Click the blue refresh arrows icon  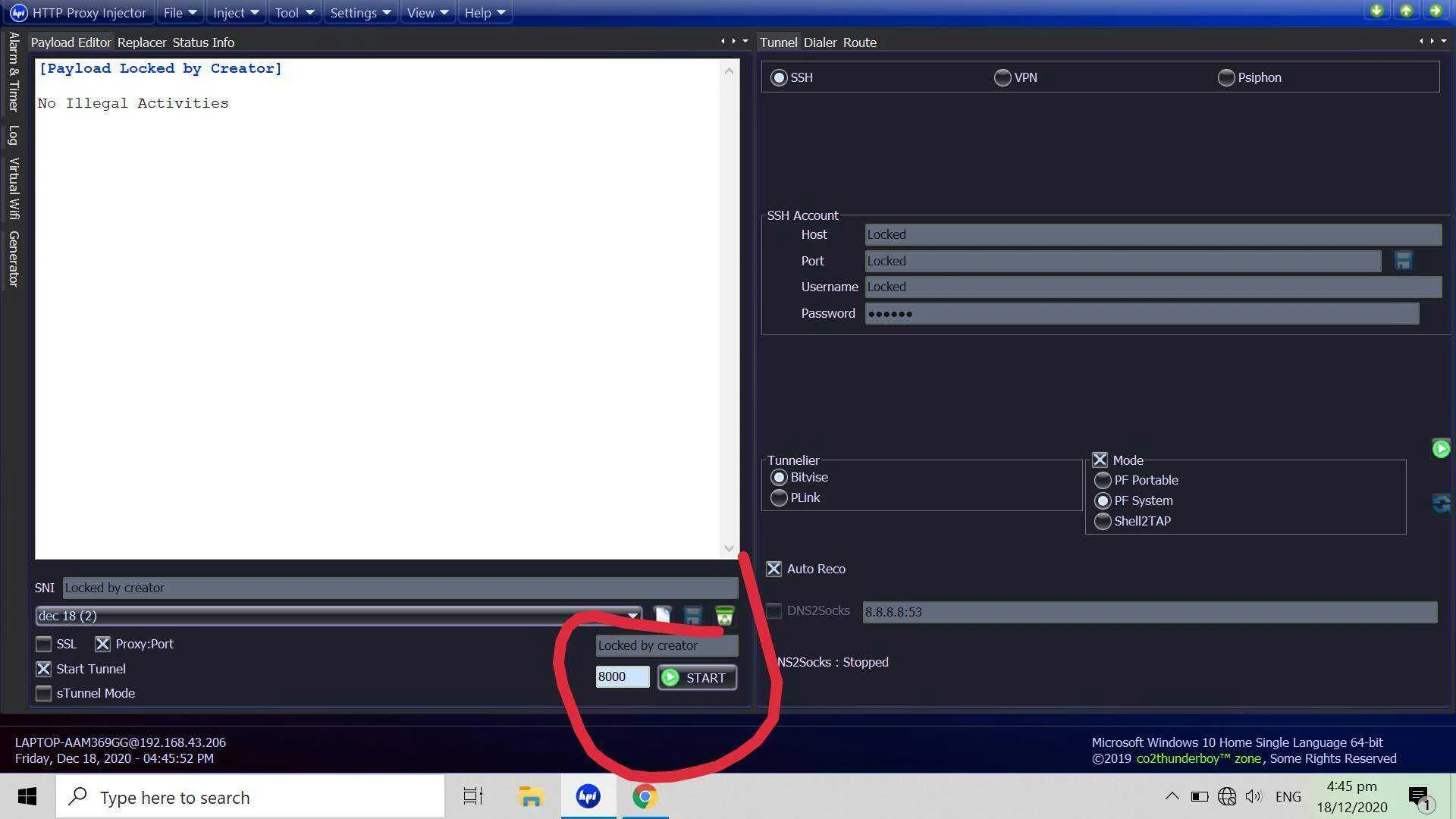(x=1441, y=503)
